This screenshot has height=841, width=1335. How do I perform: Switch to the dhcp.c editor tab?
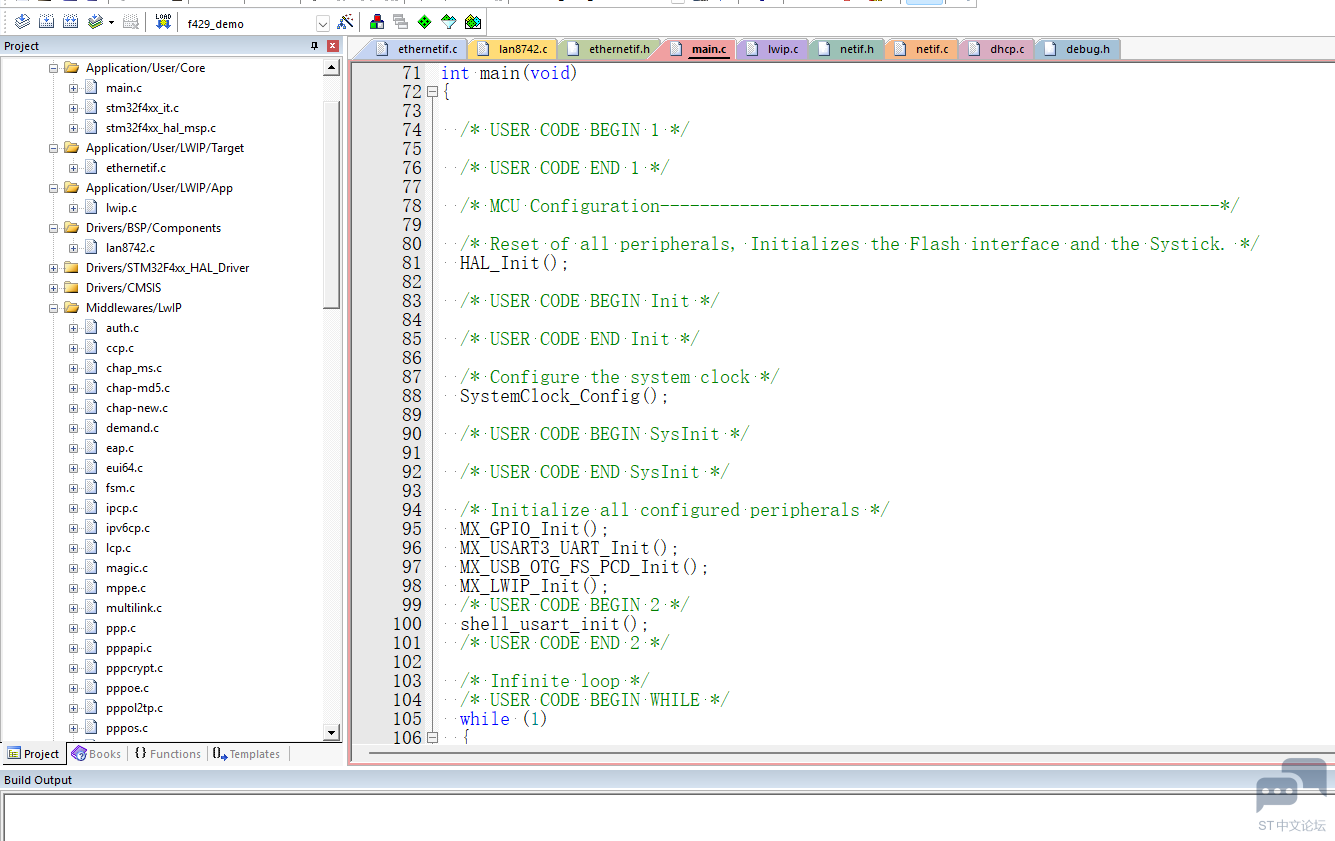pyautogui.click(x=997, y=49)
